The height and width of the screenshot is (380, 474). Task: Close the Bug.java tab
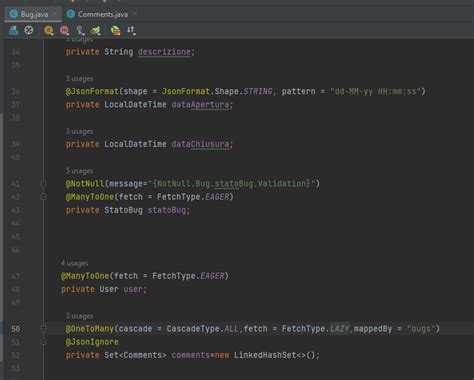pyautogui.click(x=55, y=14)
